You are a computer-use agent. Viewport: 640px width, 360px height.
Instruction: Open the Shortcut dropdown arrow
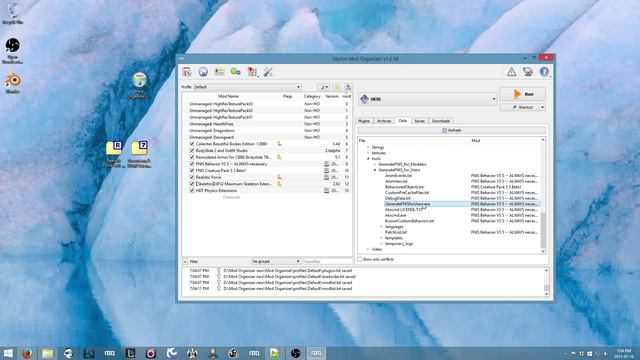tap(542, 107)
